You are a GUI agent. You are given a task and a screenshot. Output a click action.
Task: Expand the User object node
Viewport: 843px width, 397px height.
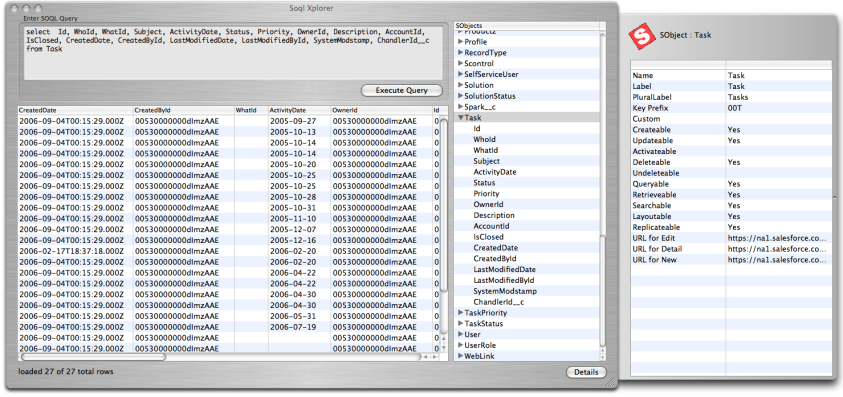point(460,334)
